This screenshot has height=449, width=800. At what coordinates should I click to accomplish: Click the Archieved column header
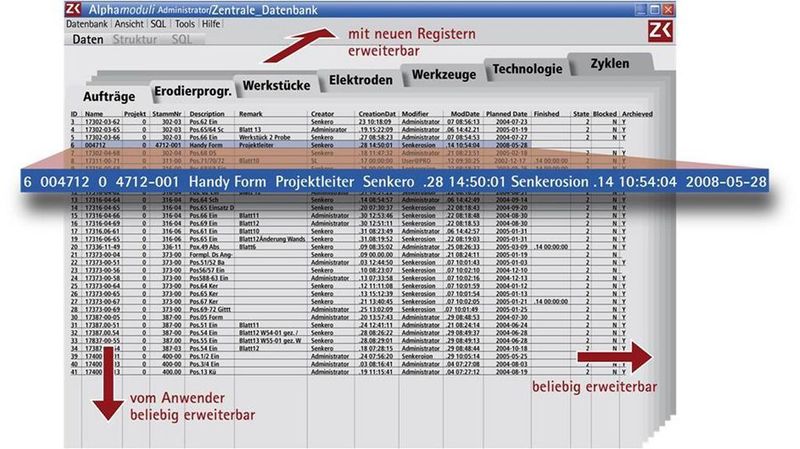point(637,114)
